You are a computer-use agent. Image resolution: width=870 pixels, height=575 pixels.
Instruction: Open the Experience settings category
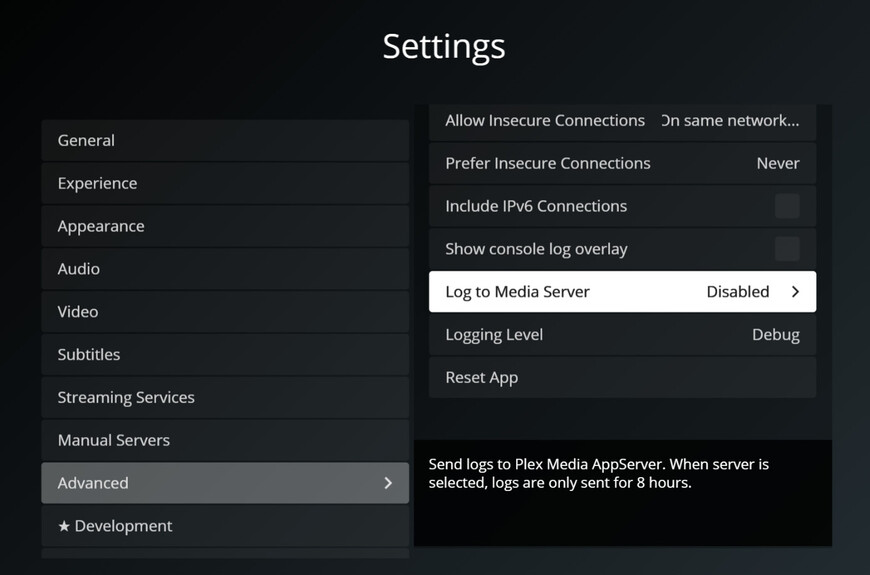coord(225,184)
